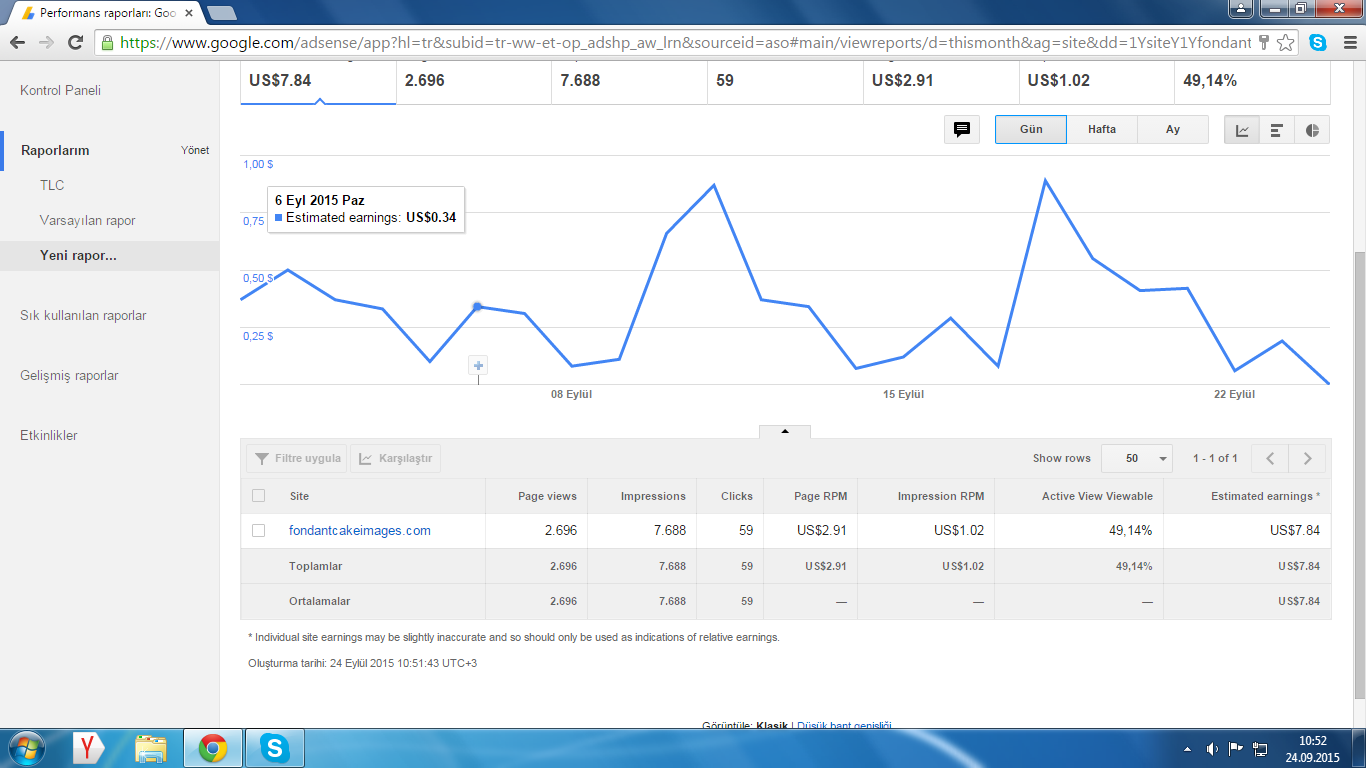The width and height of the screenshot is (1366, 768).
Task: Select the US$7.84 earnings metric tab
Action: point(318,81)
